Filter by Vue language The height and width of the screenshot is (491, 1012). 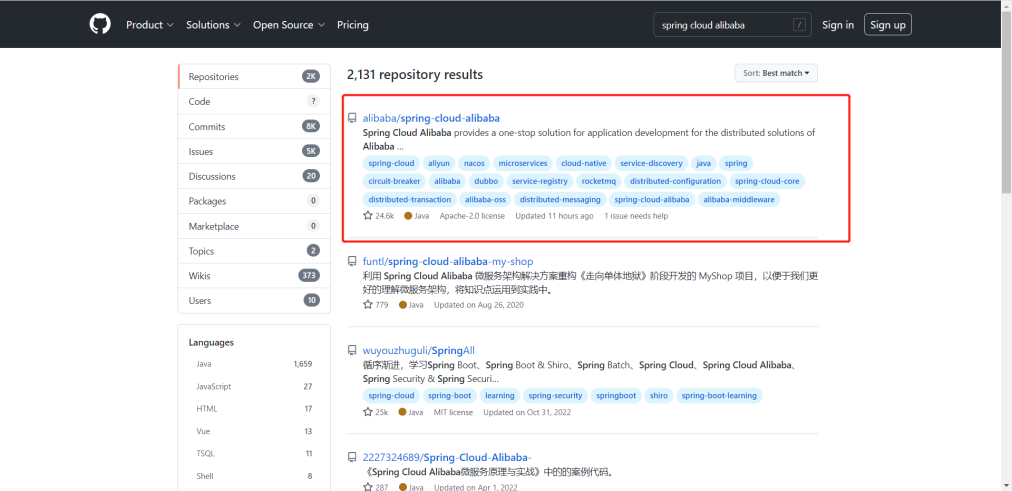point(254,431)
